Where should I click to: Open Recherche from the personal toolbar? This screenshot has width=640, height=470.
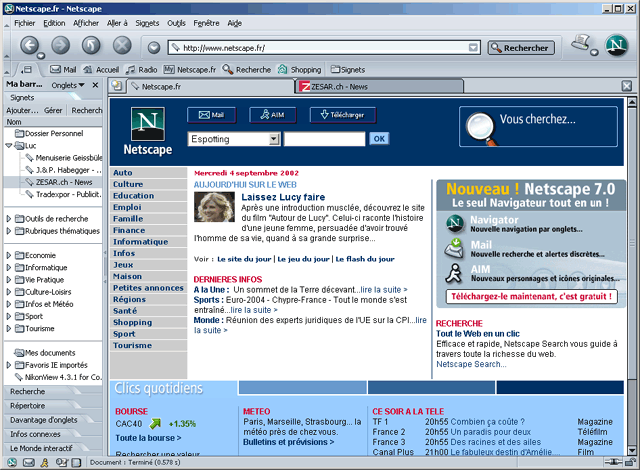(x=247, y=70)
